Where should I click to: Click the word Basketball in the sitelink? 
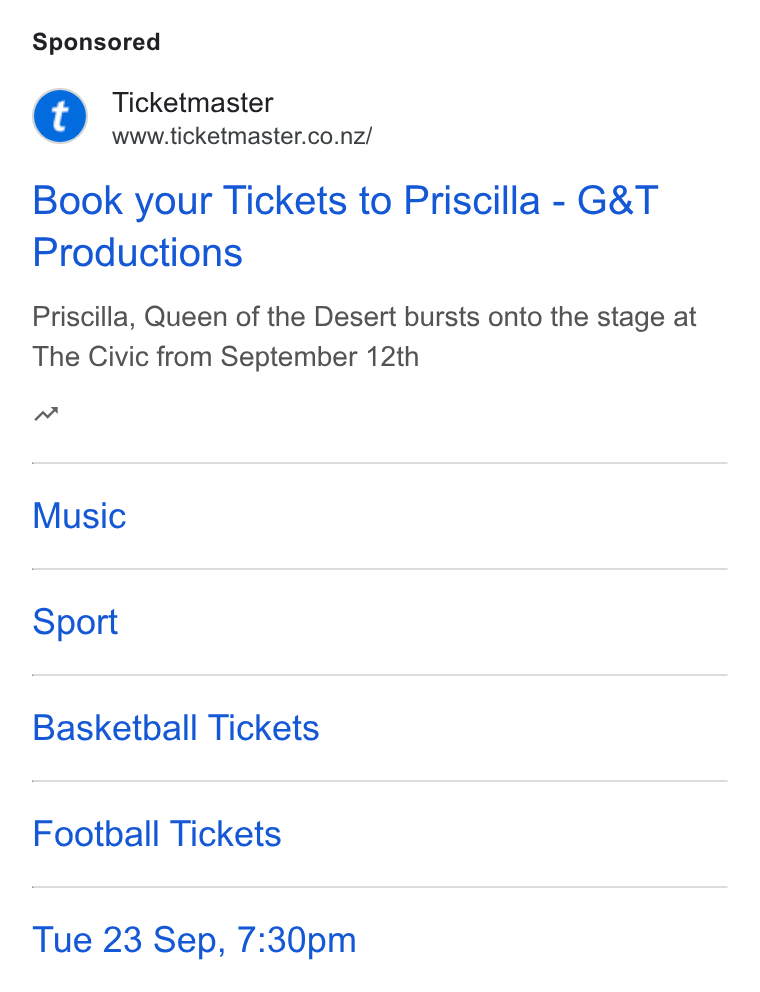[115, 728]
